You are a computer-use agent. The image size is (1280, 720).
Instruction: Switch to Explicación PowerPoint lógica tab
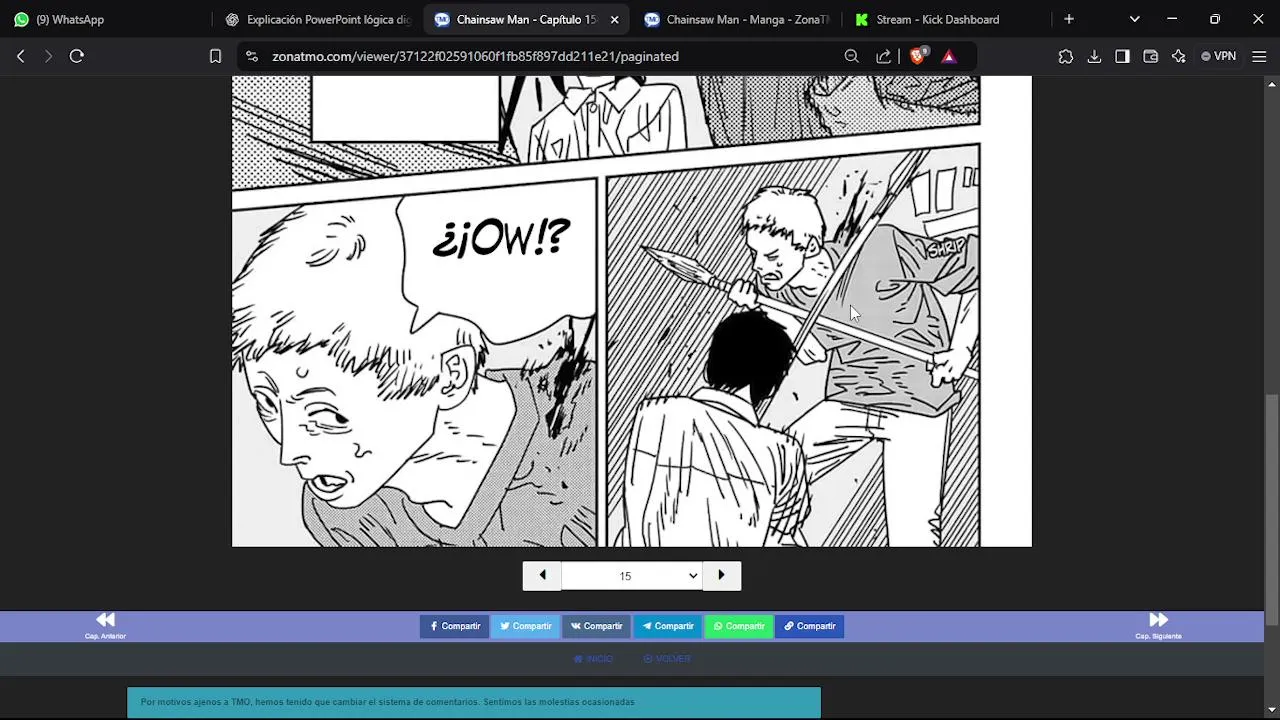318,19
